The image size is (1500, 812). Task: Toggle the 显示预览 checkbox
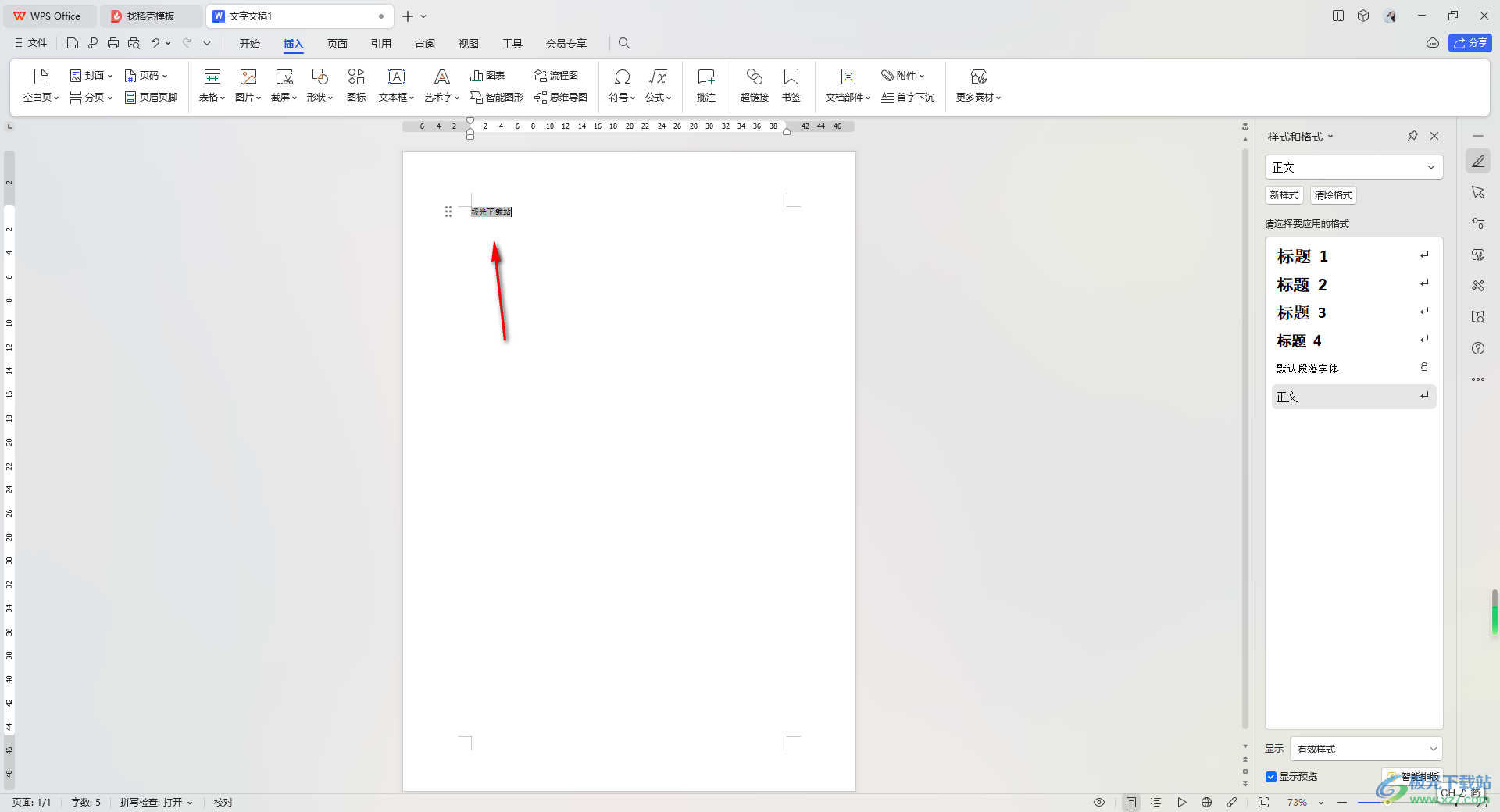pyautogui.click(x=1271, y=777)
